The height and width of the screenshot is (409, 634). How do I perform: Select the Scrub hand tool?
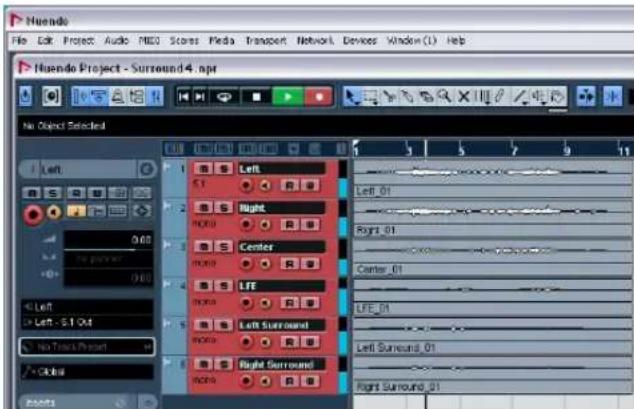tap(558, 97)
